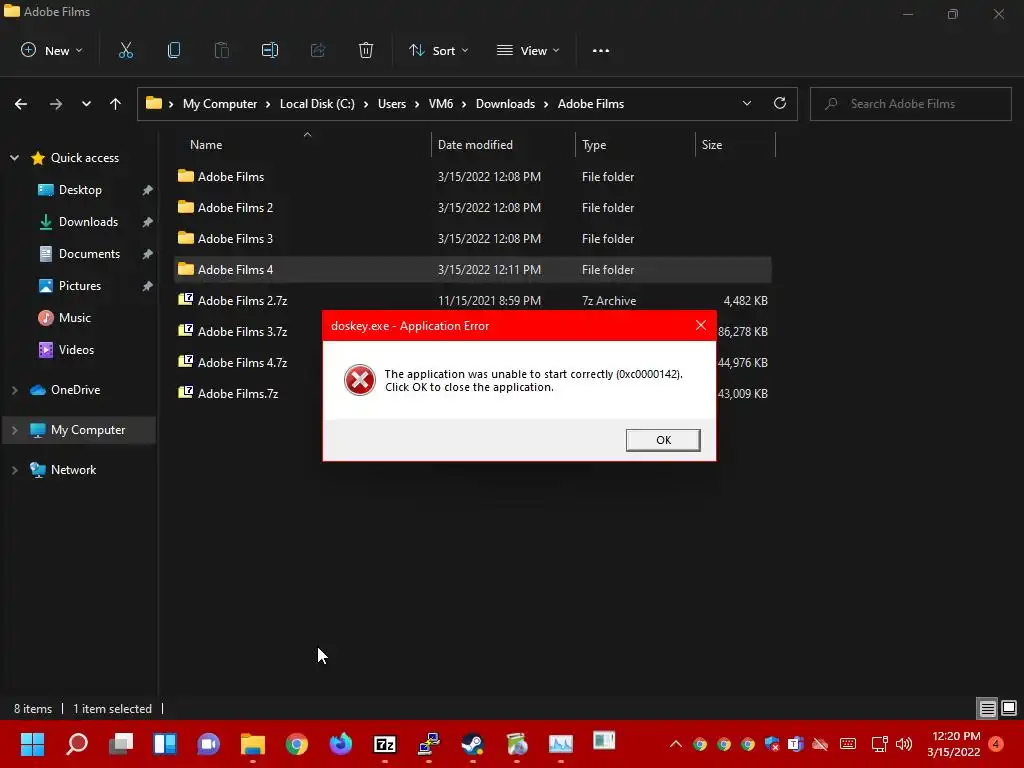Go up one folder level arrow

tap(116, 104)
